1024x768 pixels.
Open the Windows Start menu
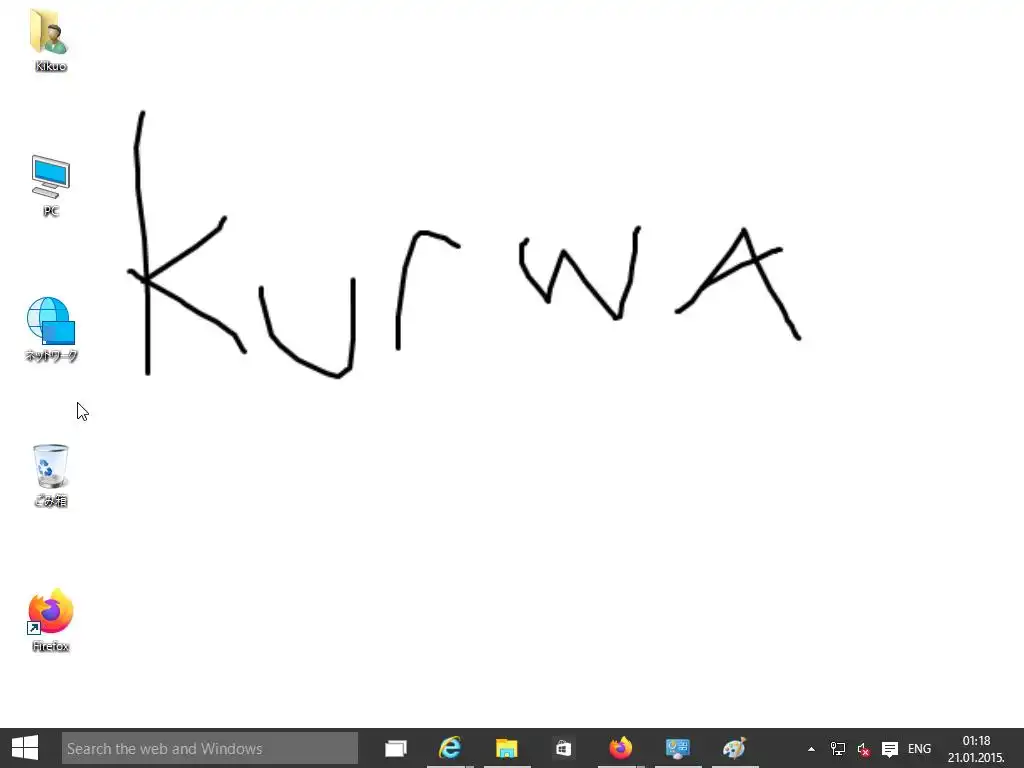point(25,748)
